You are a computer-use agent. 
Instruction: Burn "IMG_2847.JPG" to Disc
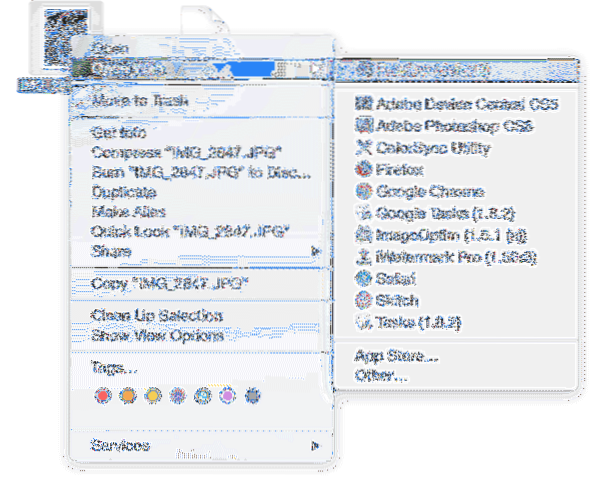pos(201,172)
